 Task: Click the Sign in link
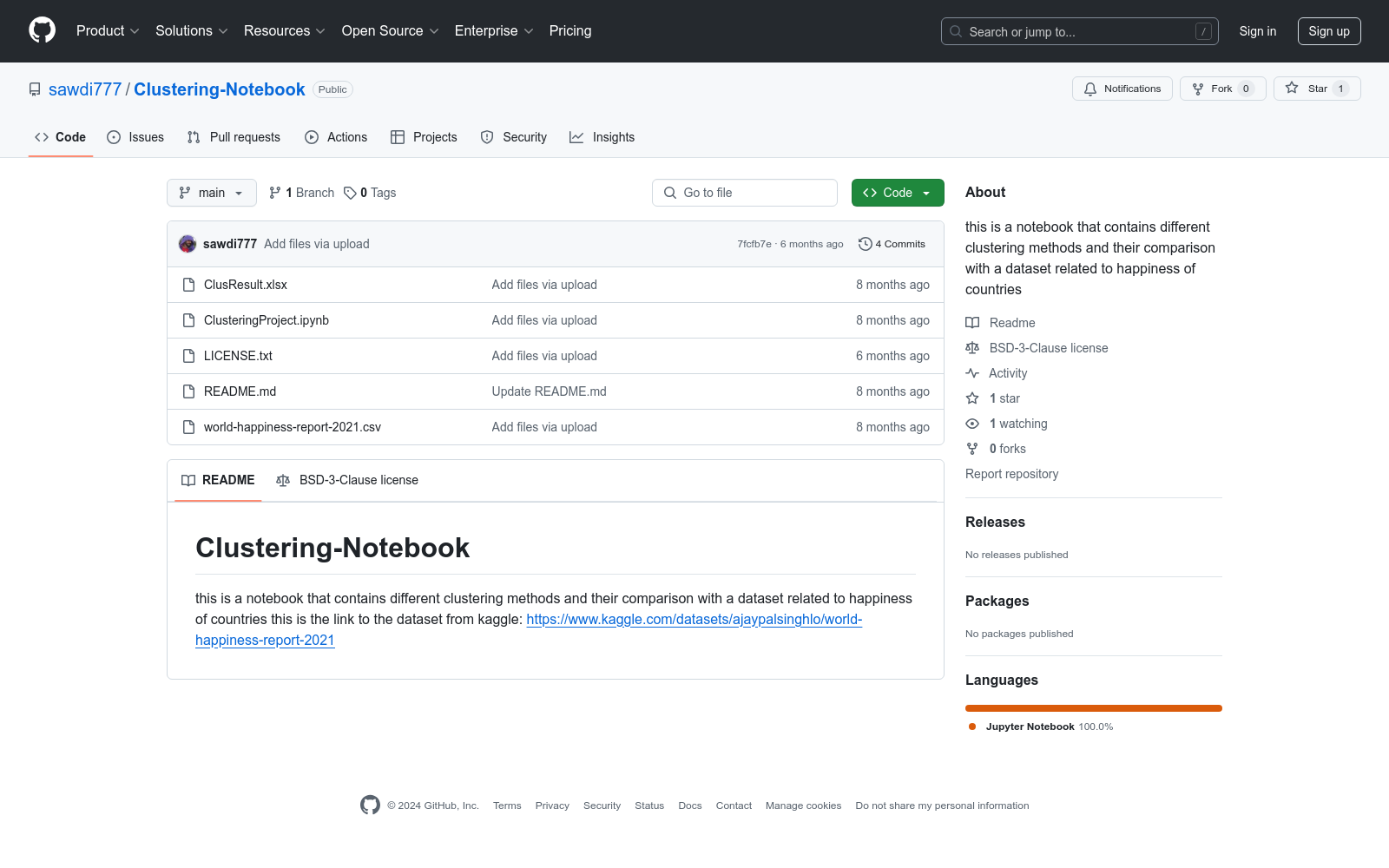tap(1258, 31)
